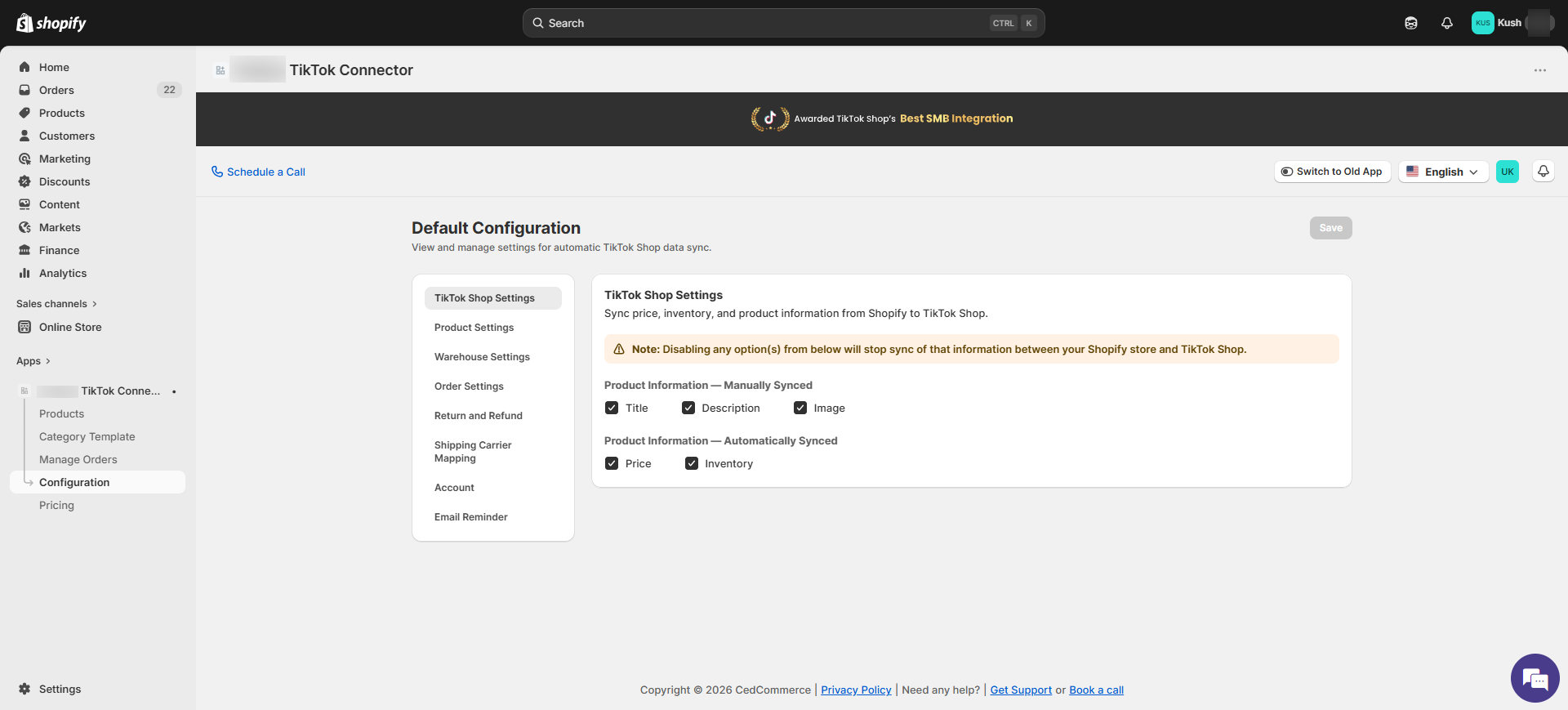
Task: Click the Schedule a Call link
Action: 258,172
